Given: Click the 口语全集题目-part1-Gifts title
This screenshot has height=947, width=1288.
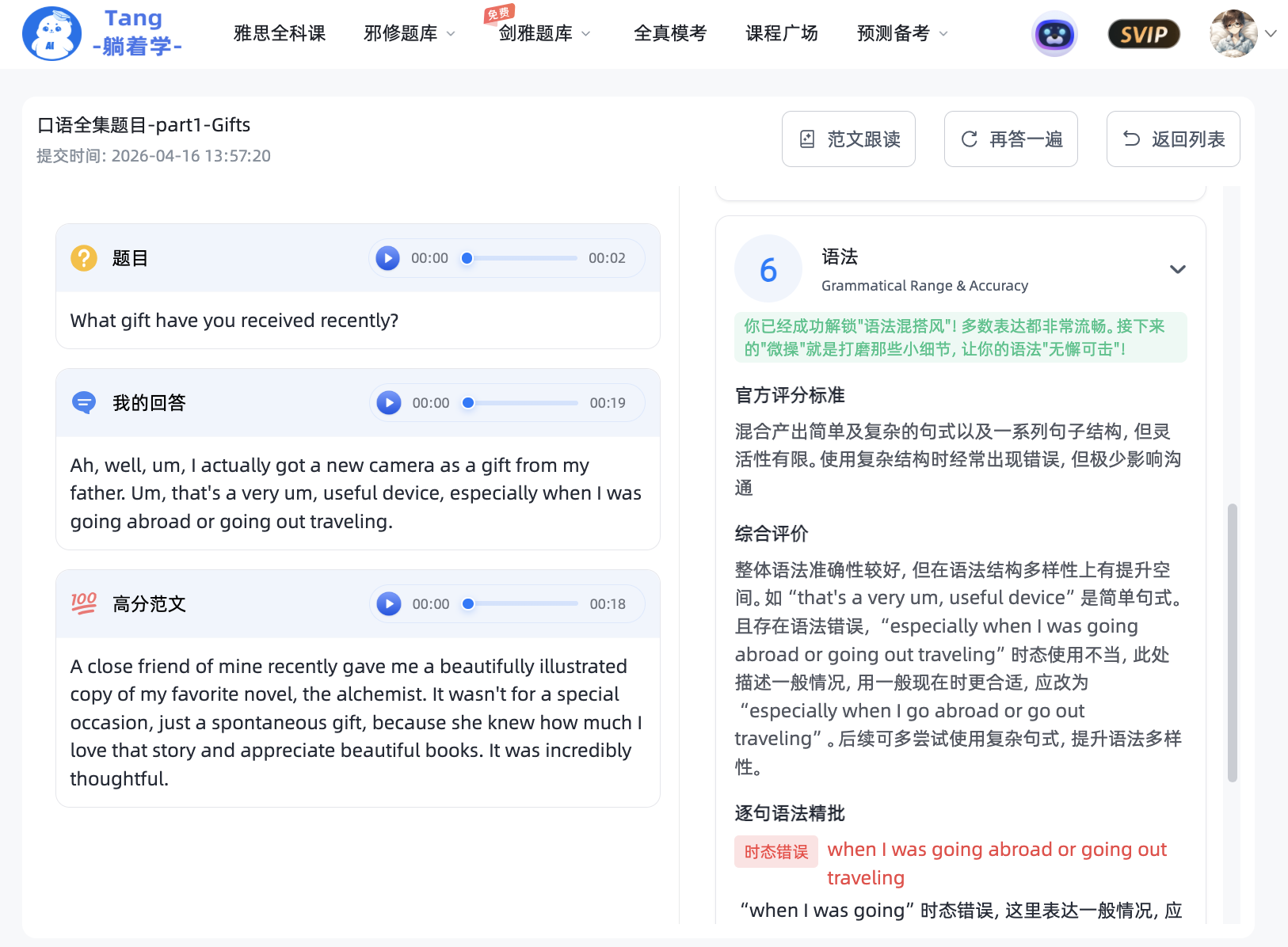Looking at the screenshot, I should (143, 125).
